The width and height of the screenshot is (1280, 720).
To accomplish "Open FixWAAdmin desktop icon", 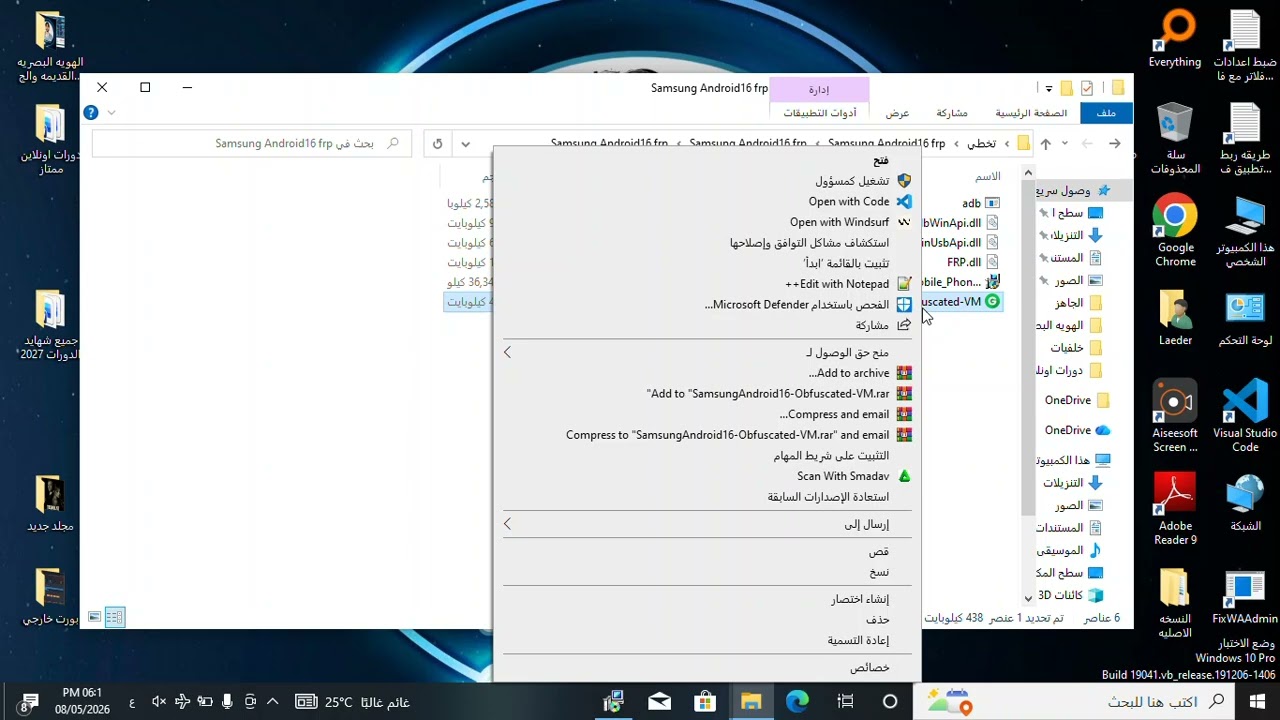I will point(1245,598).
